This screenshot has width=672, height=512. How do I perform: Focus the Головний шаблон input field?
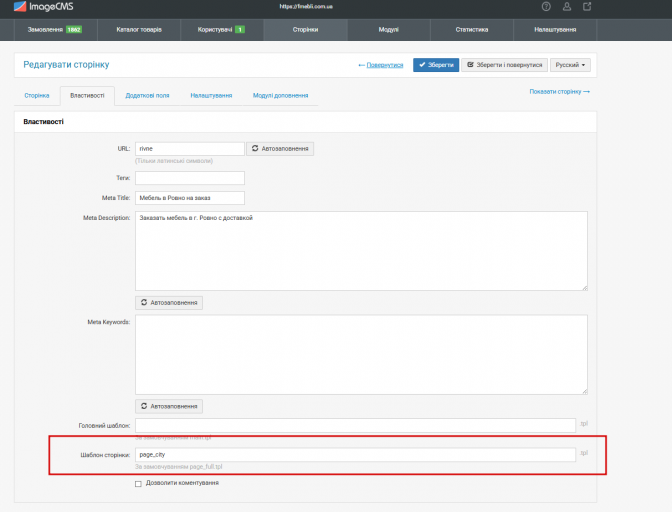pos(355,425)
